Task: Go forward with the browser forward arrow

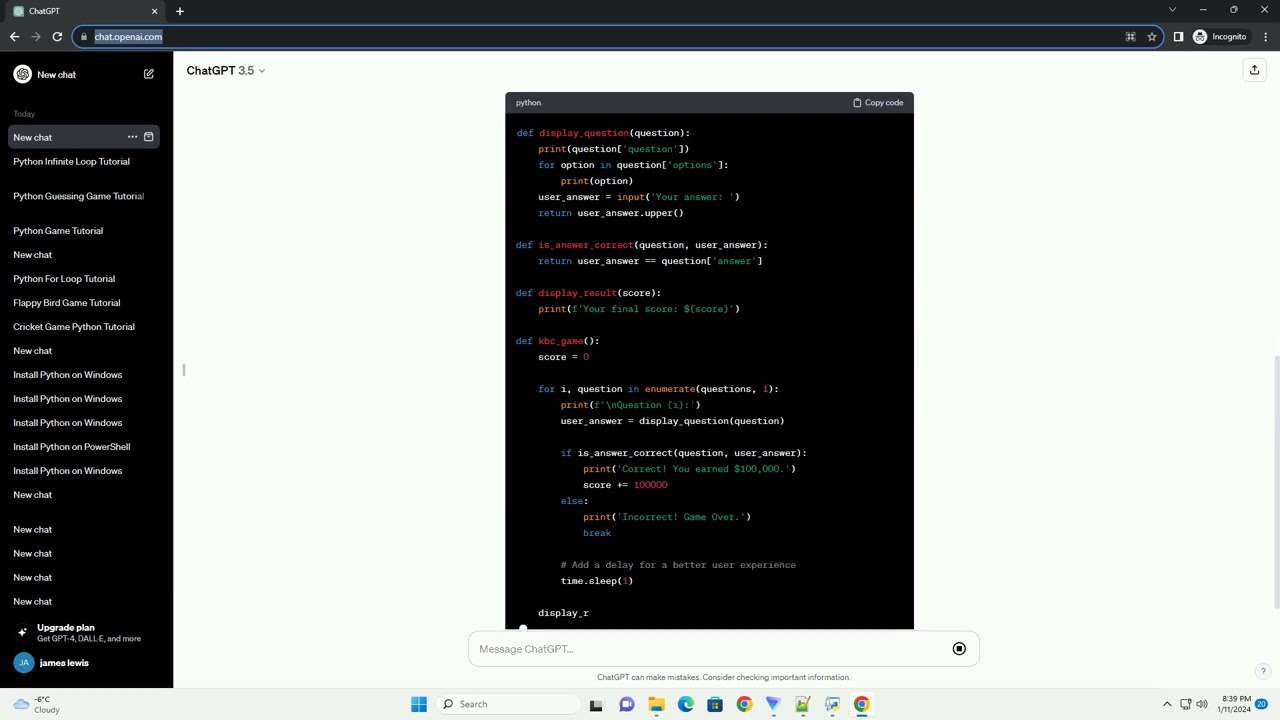Action: click(36, 37)
